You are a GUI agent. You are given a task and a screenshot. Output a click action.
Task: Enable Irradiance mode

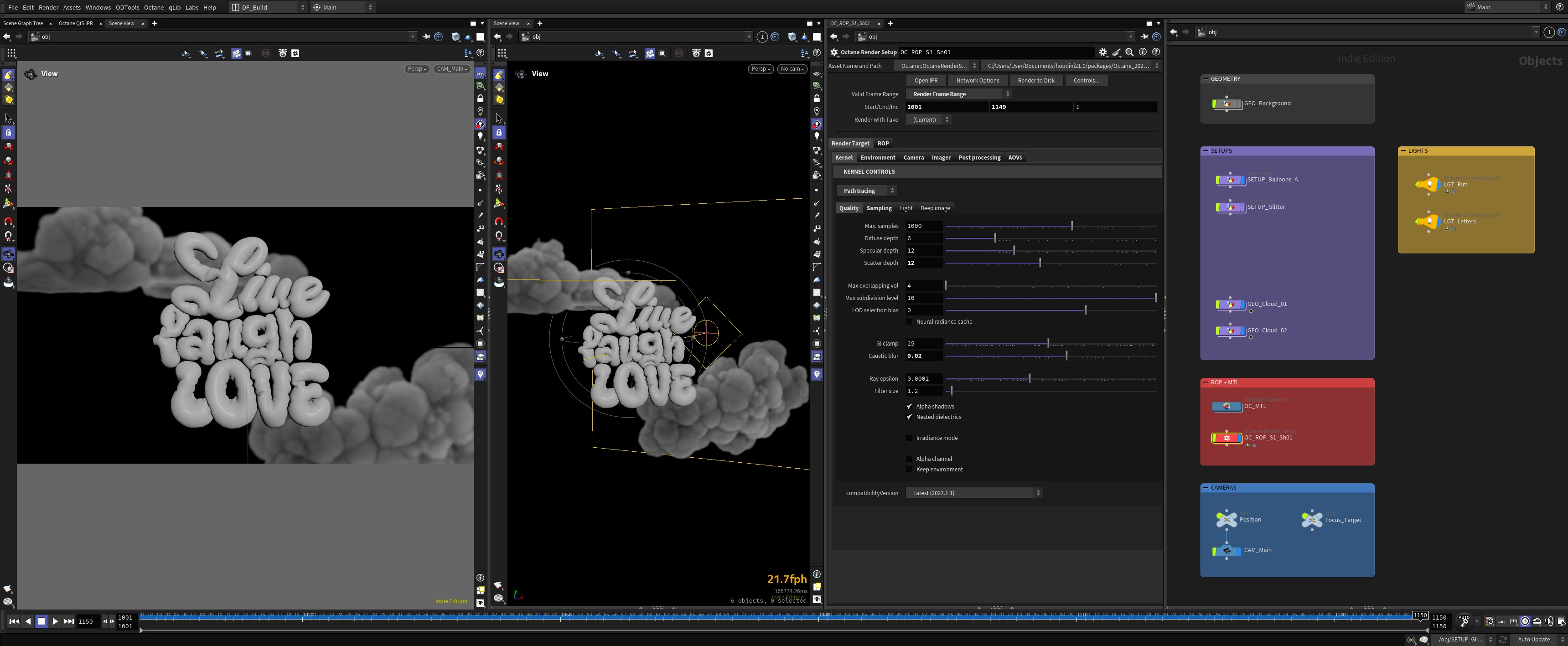tap(910, 439)
